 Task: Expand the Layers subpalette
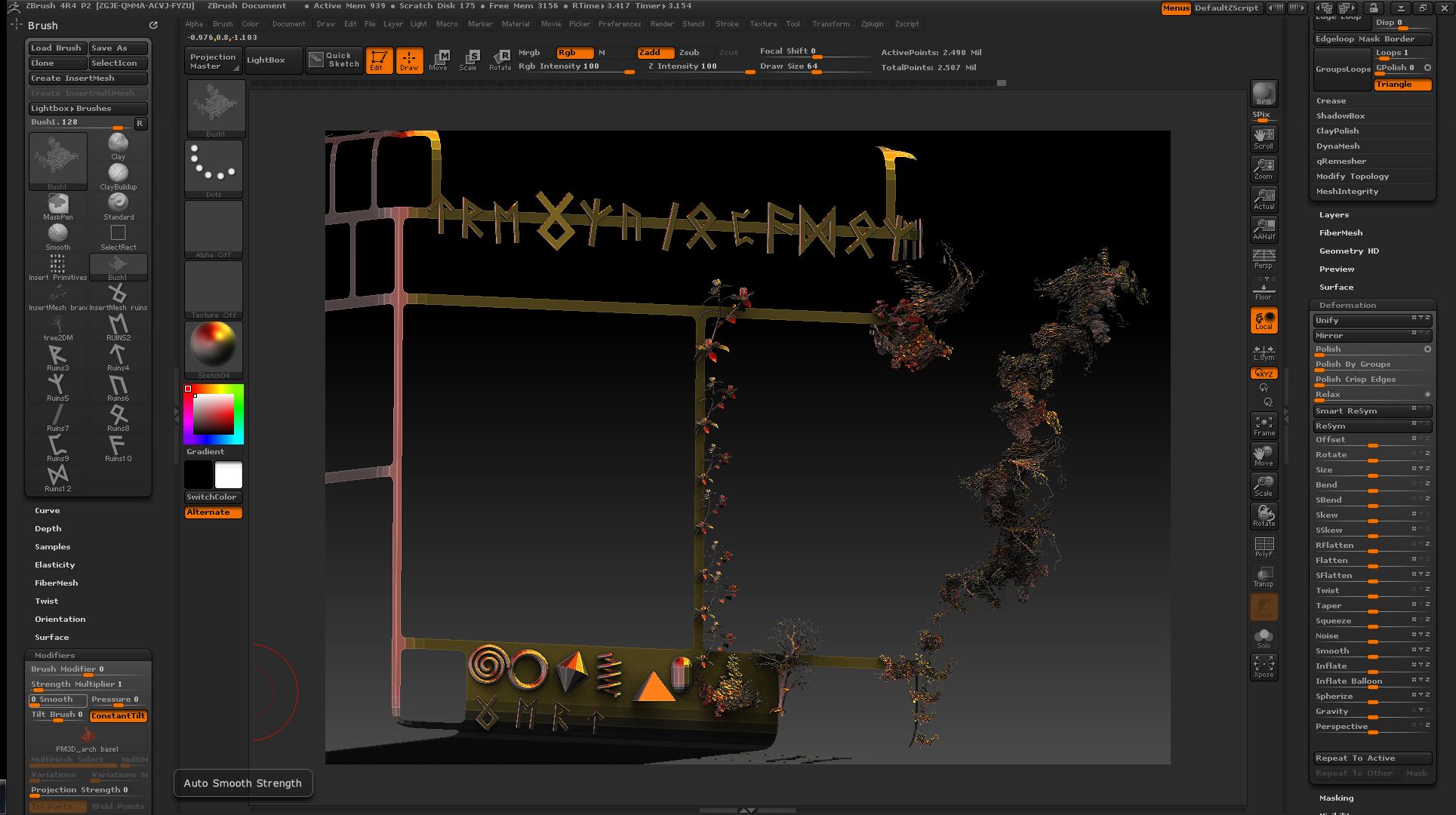click(x=1334, y=215)
